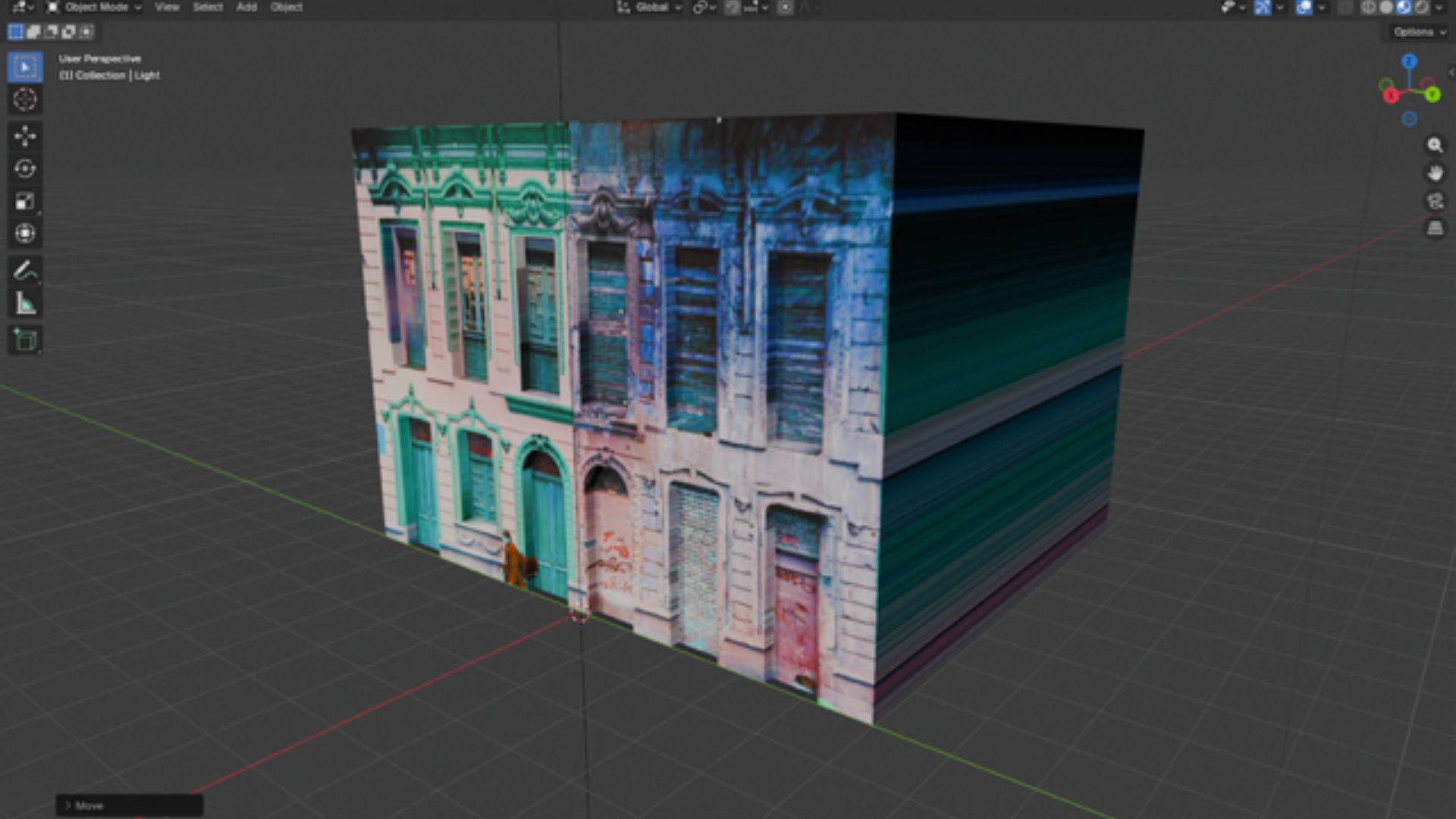
Task: Expand the sidebar with the arrow tab
Action: point(1451,73)
